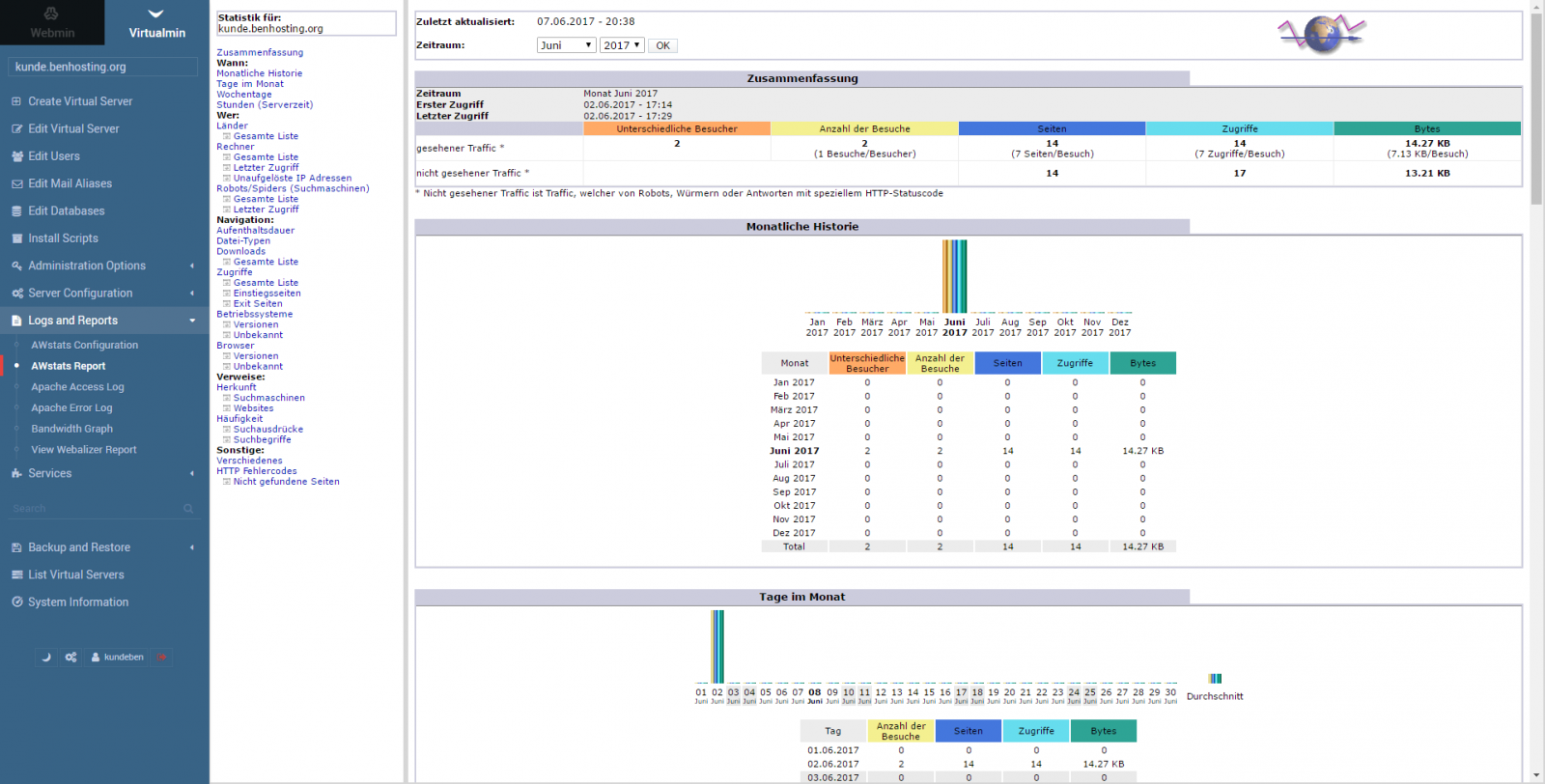Click the Edit Users people icon

coord(16,156)
